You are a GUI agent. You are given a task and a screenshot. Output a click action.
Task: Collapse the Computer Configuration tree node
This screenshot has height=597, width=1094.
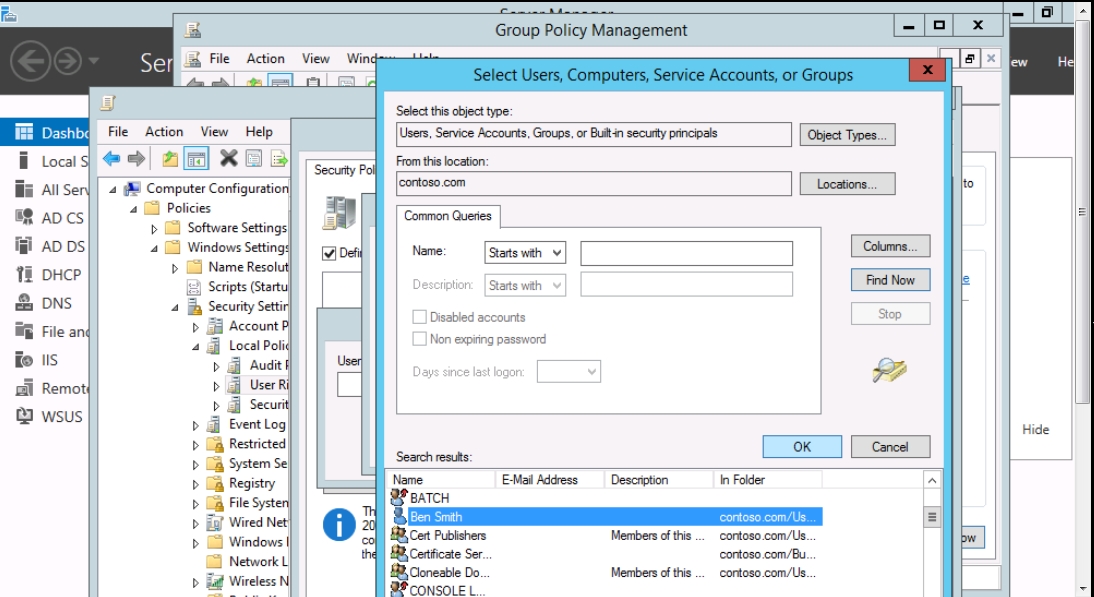(113, 189)
